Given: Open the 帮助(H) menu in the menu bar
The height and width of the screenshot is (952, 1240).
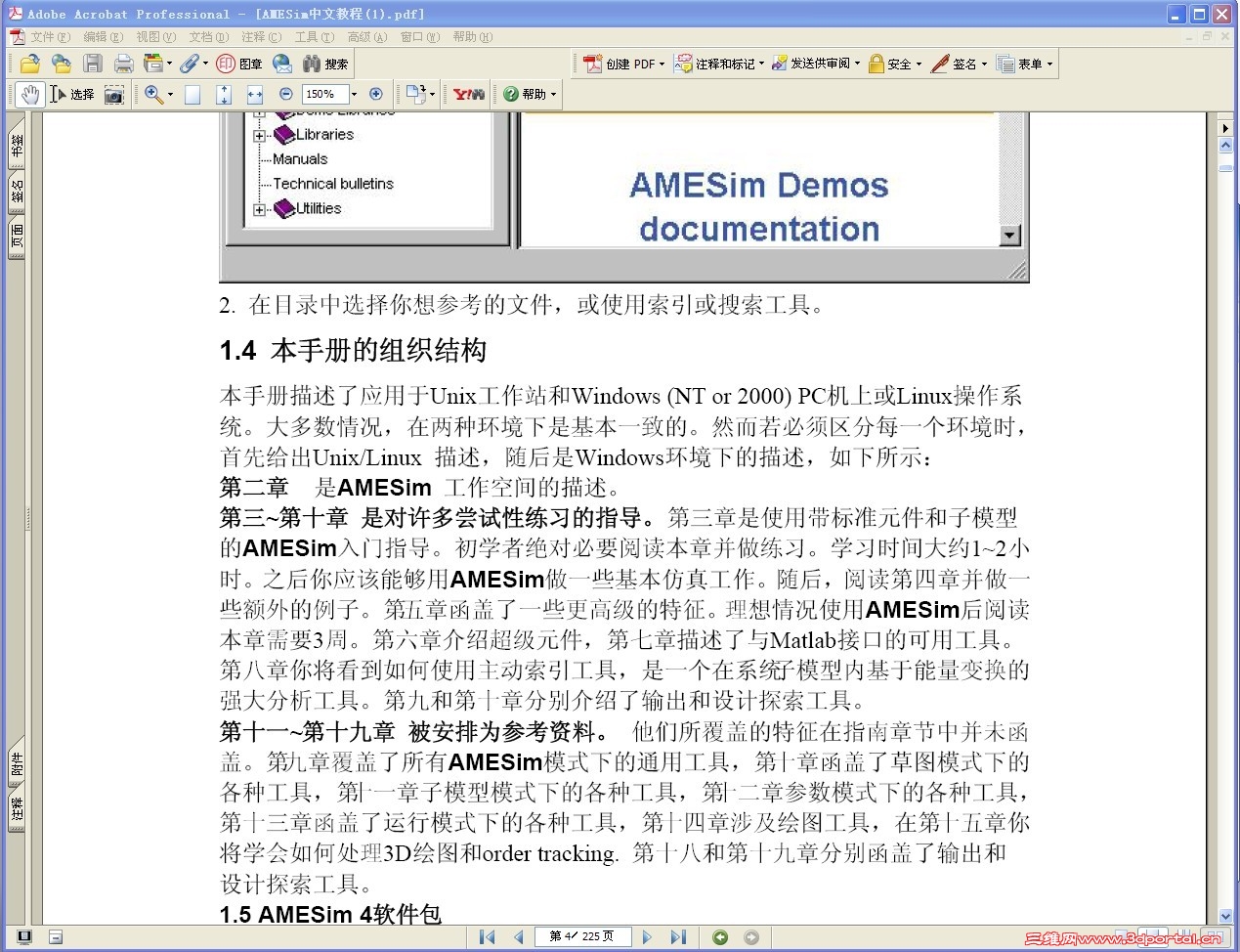Looking at the screenshot, I should coord(472,37).
